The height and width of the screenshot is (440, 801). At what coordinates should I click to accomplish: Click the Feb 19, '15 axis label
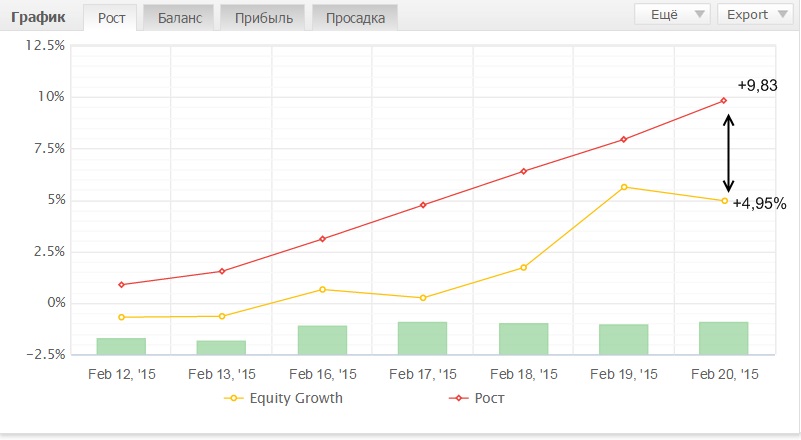point(624,374)
